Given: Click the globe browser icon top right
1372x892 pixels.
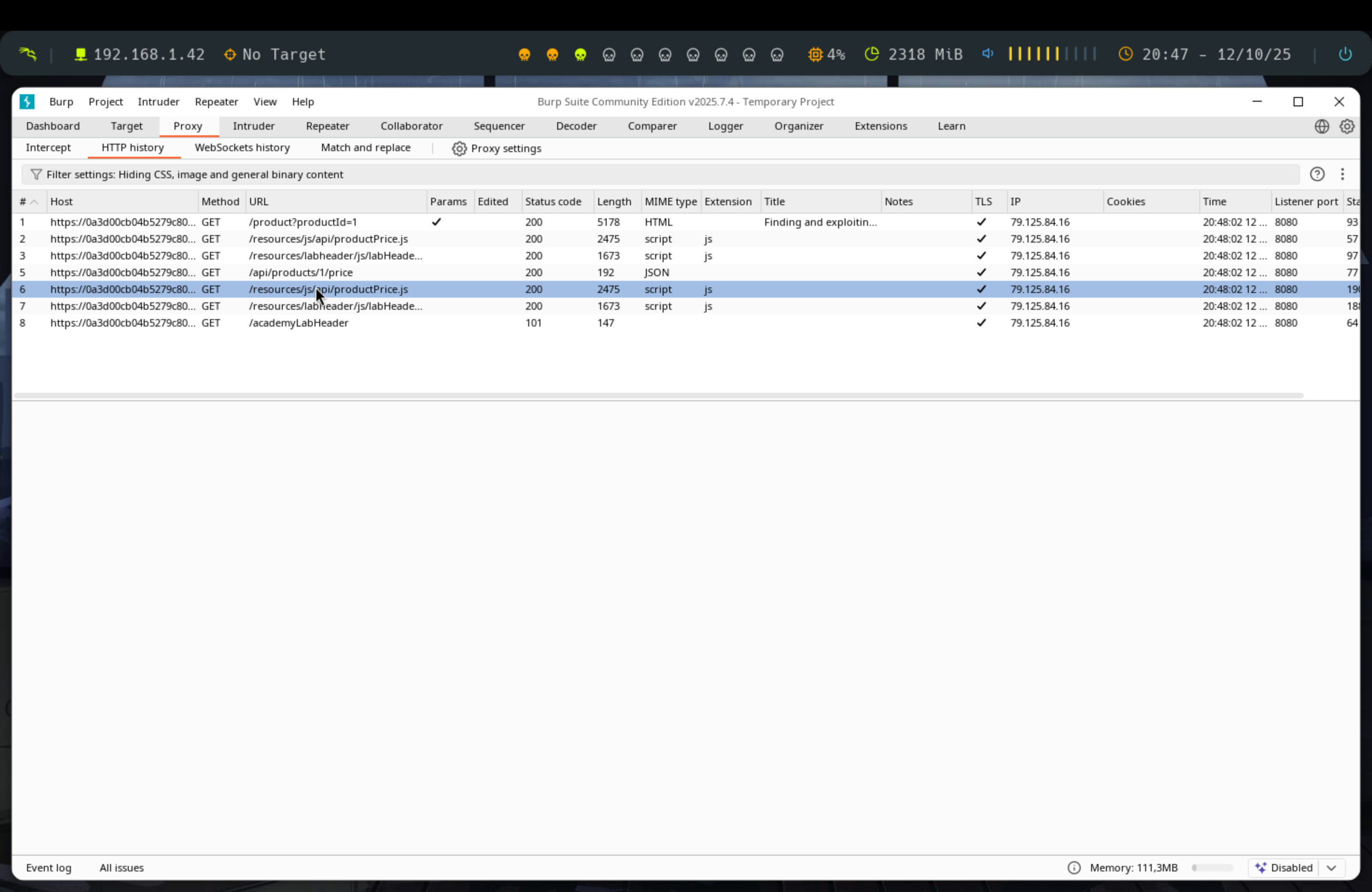Looking at the screenshot, I should click(1321, 126).
